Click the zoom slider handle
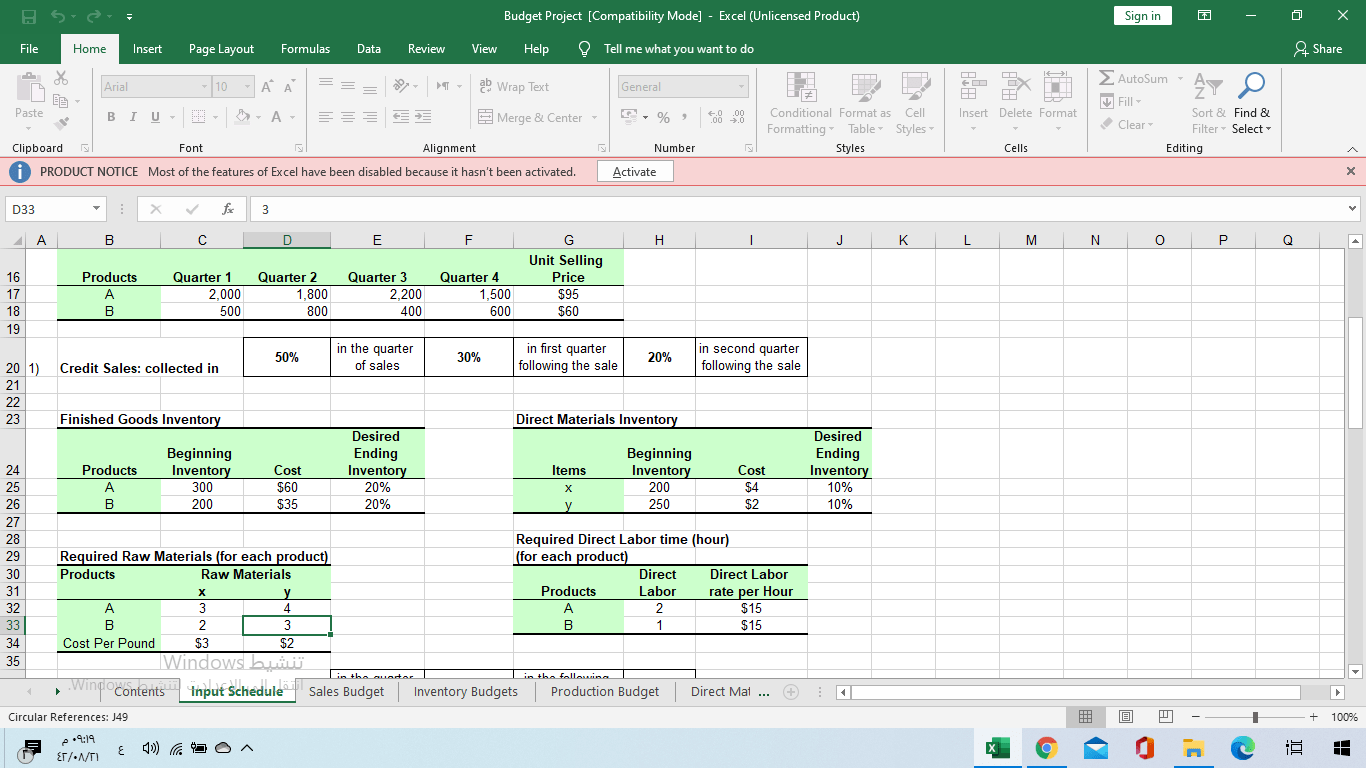The height and width of the screenshot is (768, 1366). coord(1255,717)
